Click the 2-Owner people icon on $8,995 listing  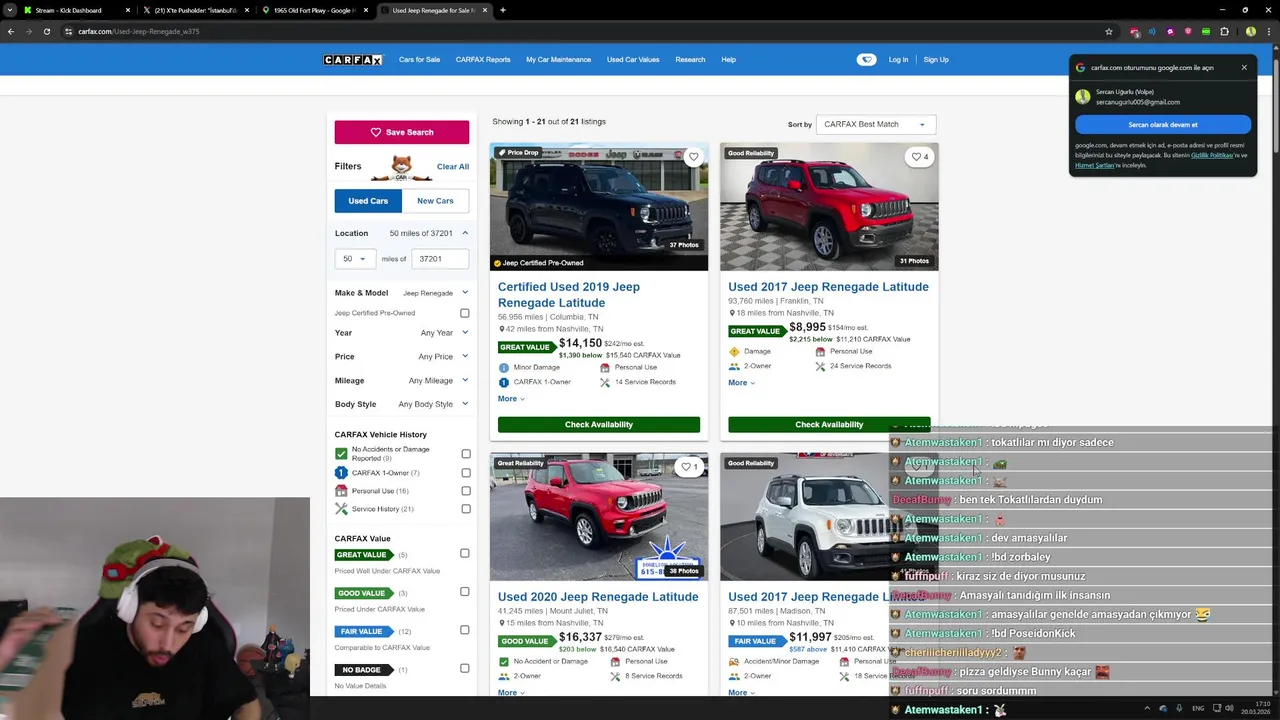pos(734,366)
